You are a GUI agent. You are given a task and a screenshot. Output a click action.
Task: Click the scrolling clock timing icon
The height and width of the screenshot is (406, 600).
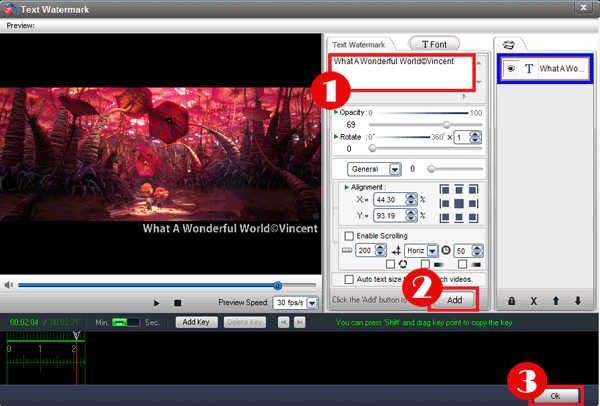click(446, 250)
